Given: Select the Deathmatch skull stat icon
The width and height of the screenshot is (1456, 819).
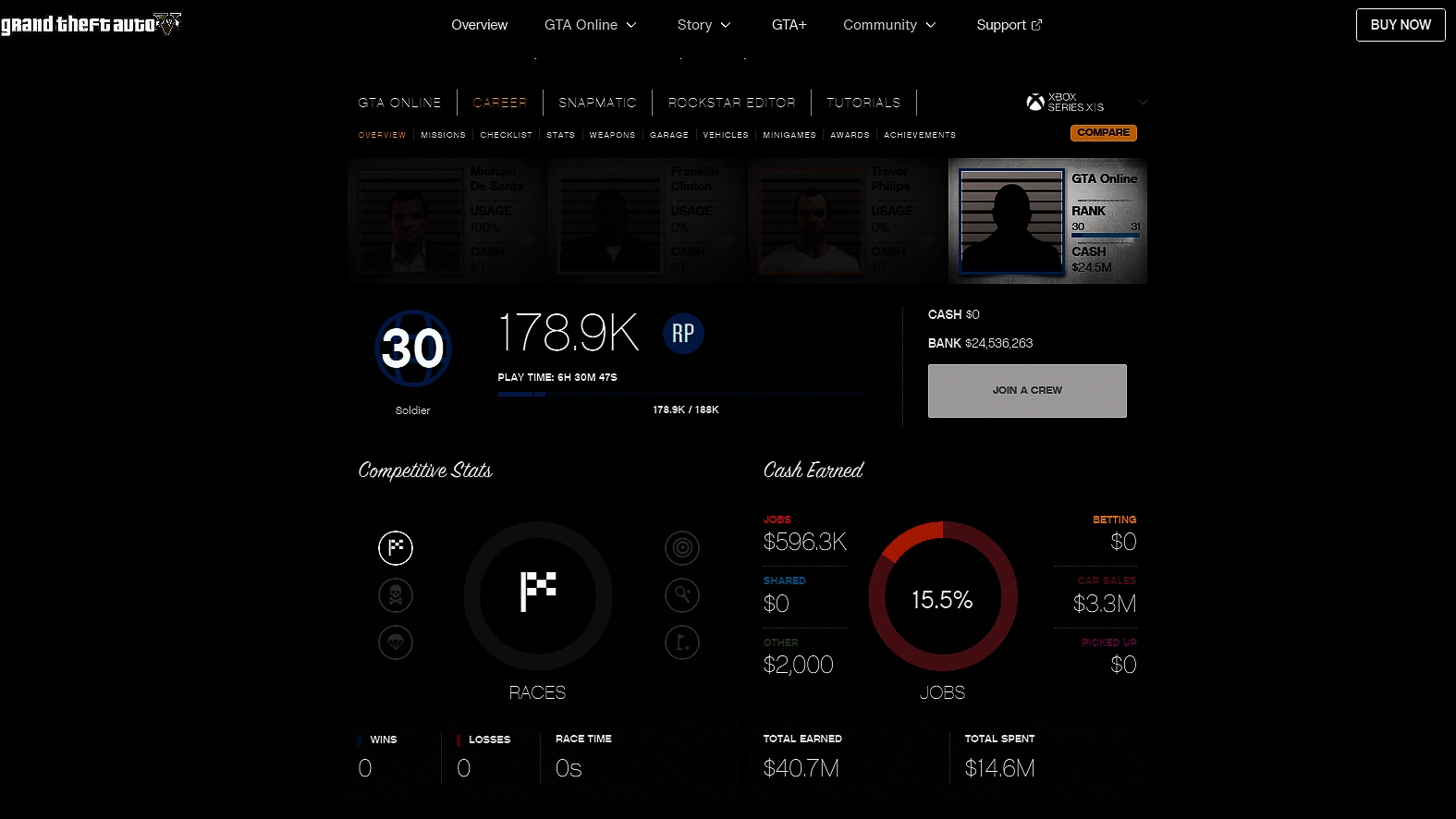Looking at the screenshot, I should [396, 594].
